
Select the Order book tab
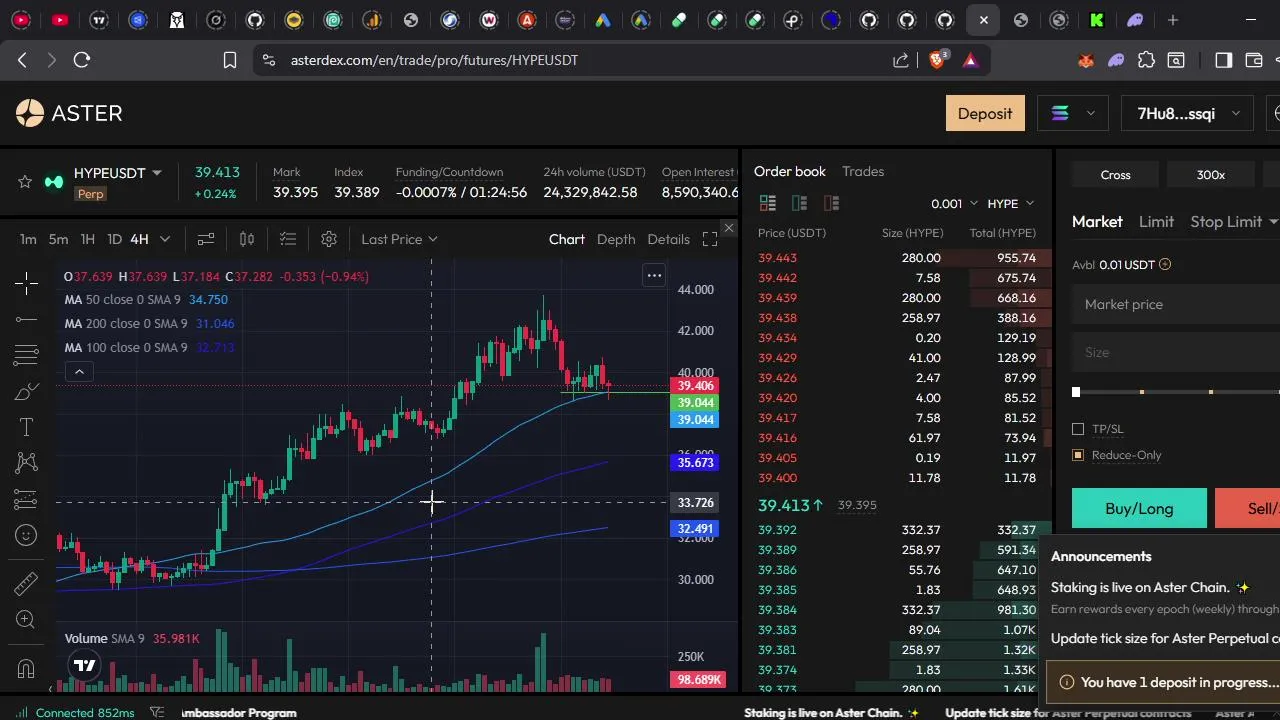[790, 171]
